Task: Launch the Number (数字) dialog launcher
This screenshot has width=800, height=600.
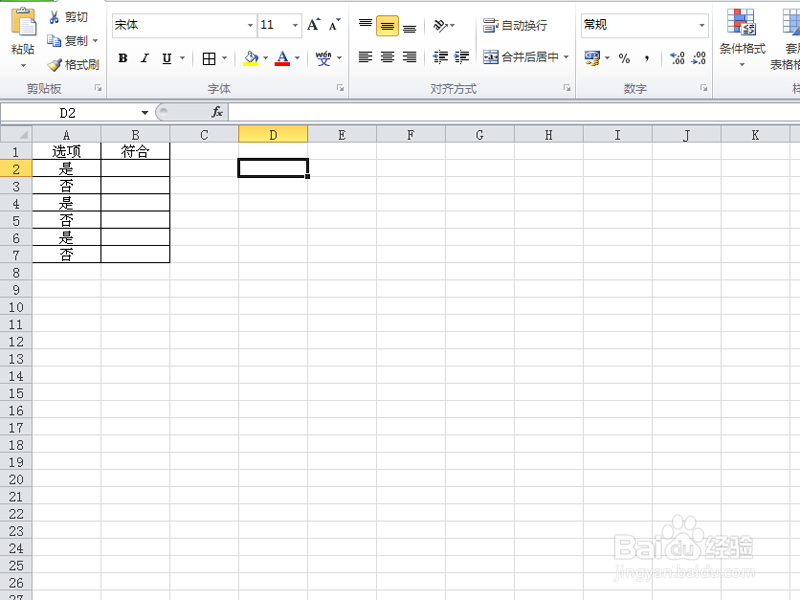Action: 704,88
